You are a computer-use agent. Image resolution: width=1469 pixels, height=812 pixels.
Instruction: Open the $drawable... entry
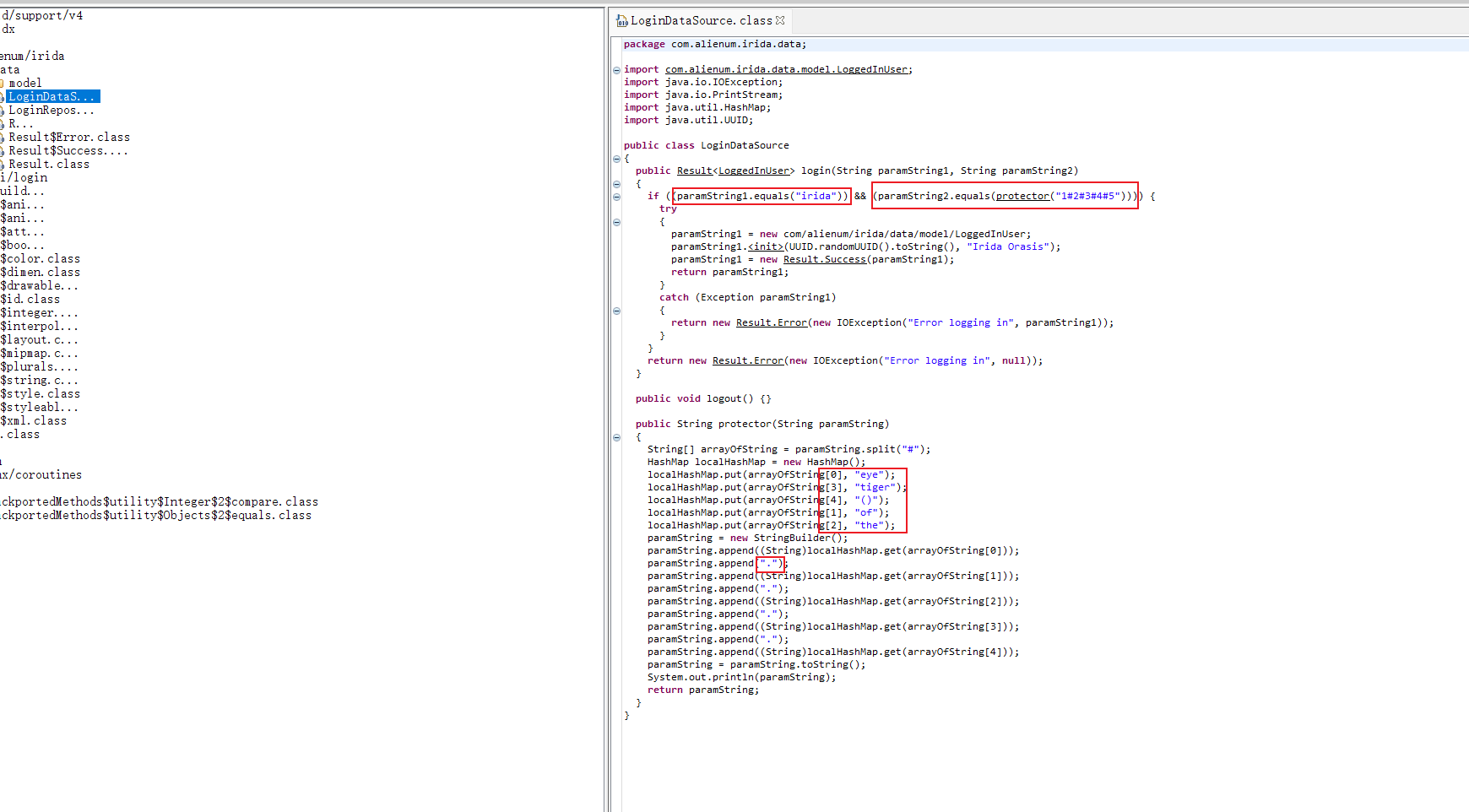(x=39, y=285)
